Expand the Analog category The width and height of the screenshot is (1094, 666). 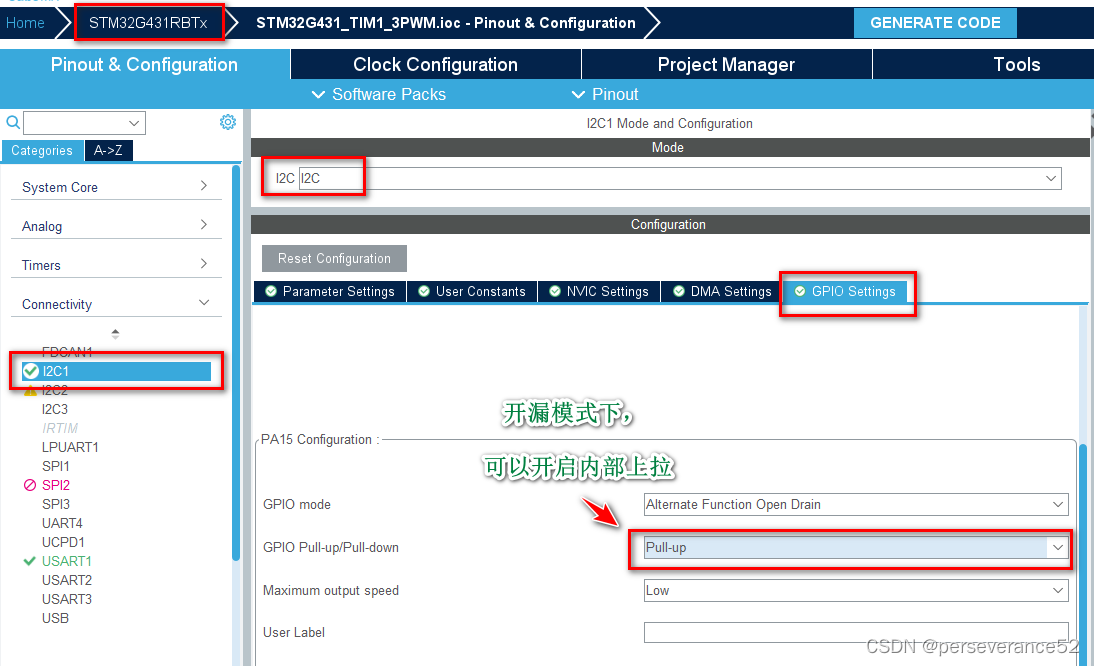116,226
